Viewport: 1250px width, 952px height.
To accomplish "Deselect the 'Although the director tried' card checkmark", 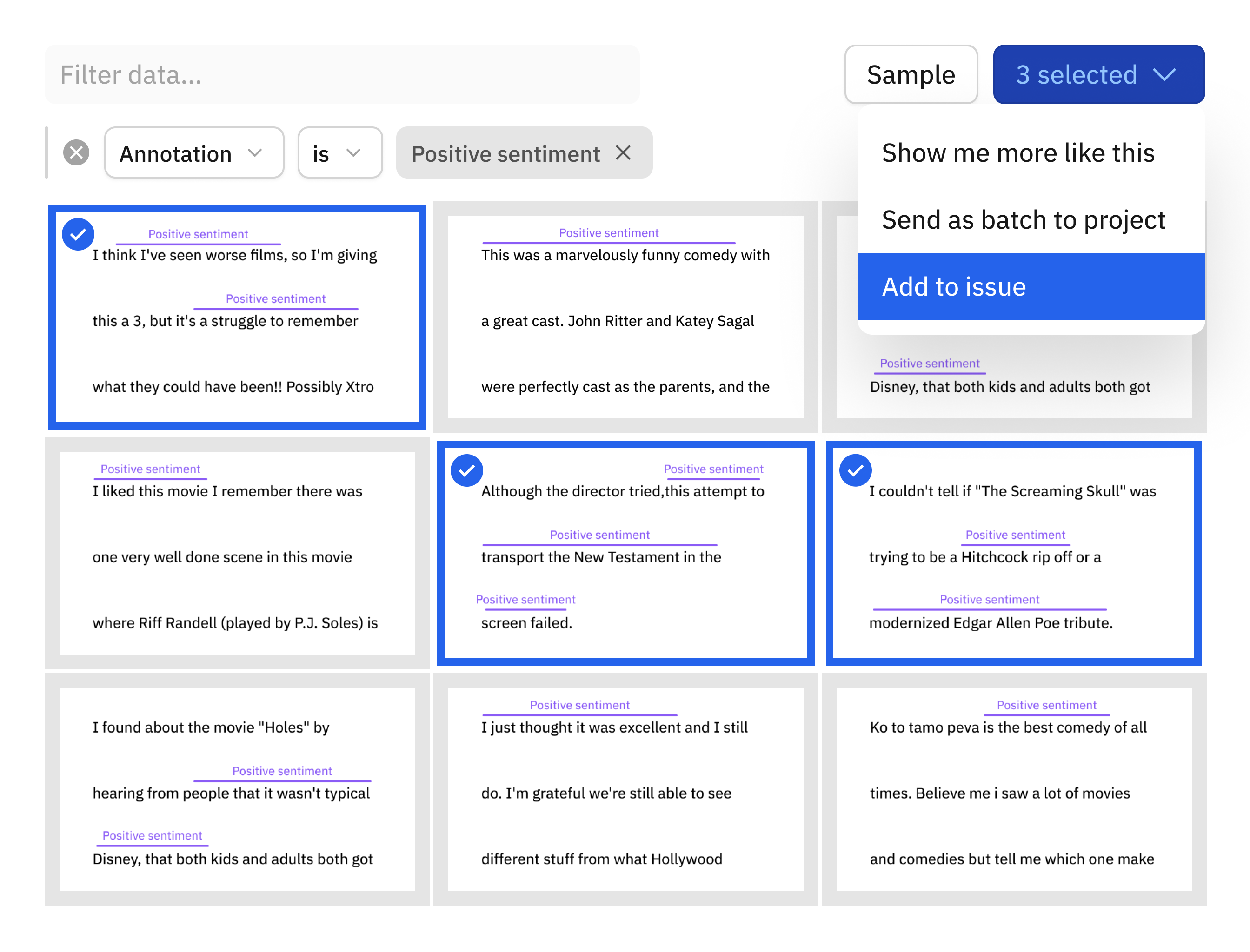I will (466, 470).
